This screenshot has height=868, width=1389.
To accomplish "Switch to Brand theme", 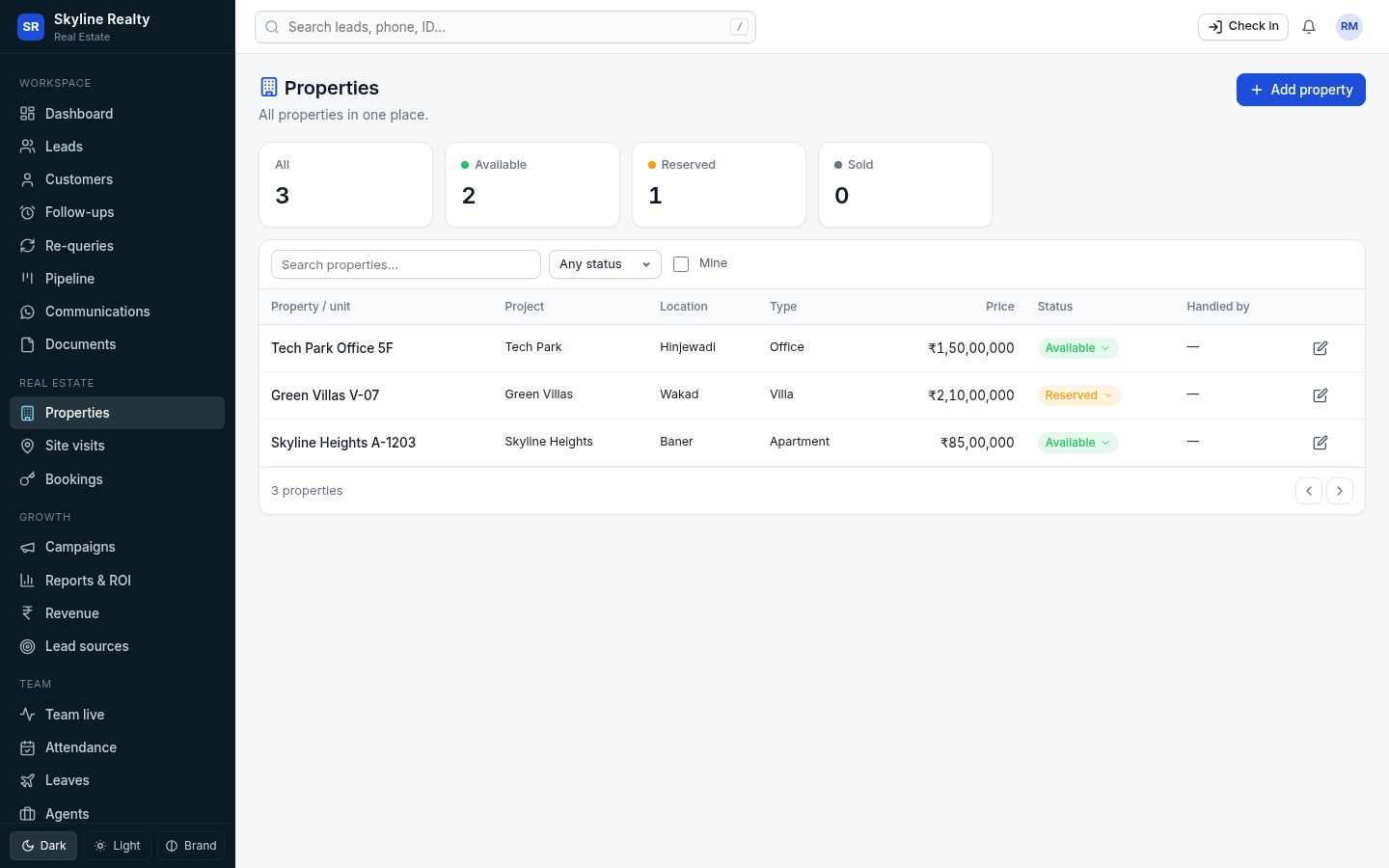I will pos(191,846).
